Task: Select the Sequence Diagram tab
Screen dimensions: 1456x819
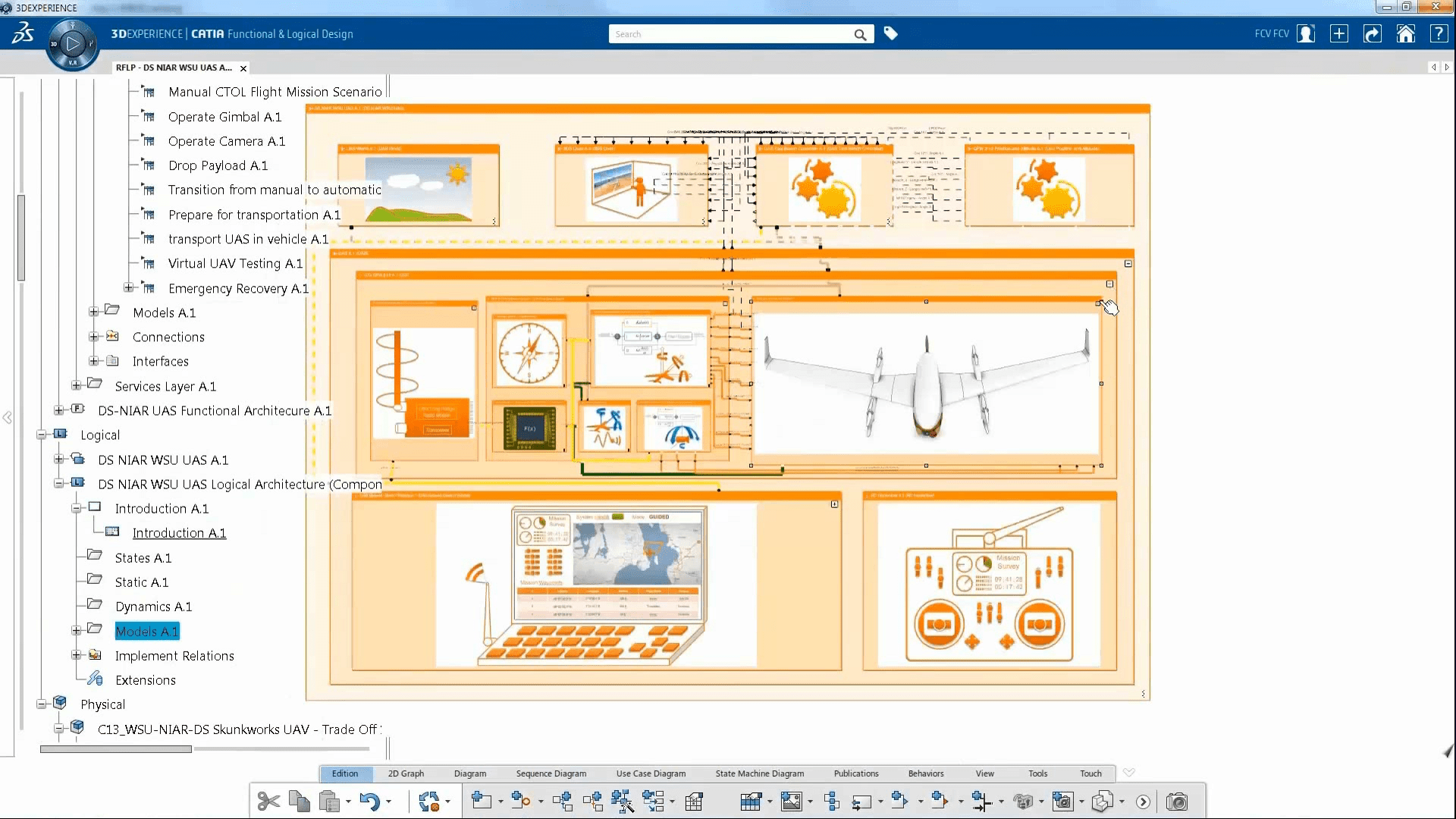Action: 550,773
